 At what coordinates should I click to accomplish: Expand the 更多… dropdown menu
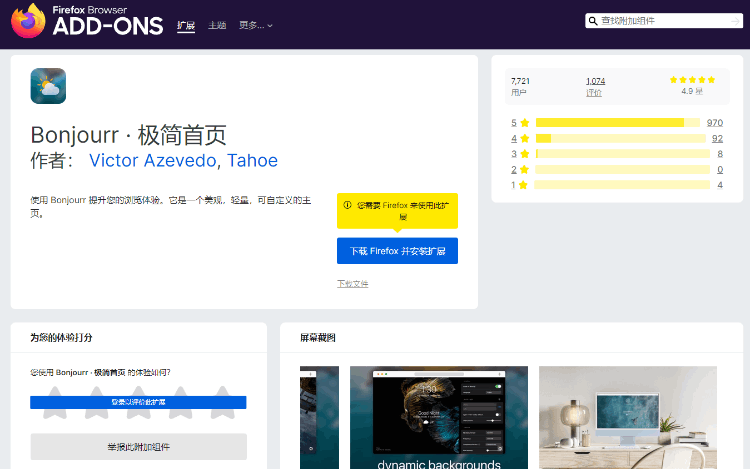[x=255, y=25]
